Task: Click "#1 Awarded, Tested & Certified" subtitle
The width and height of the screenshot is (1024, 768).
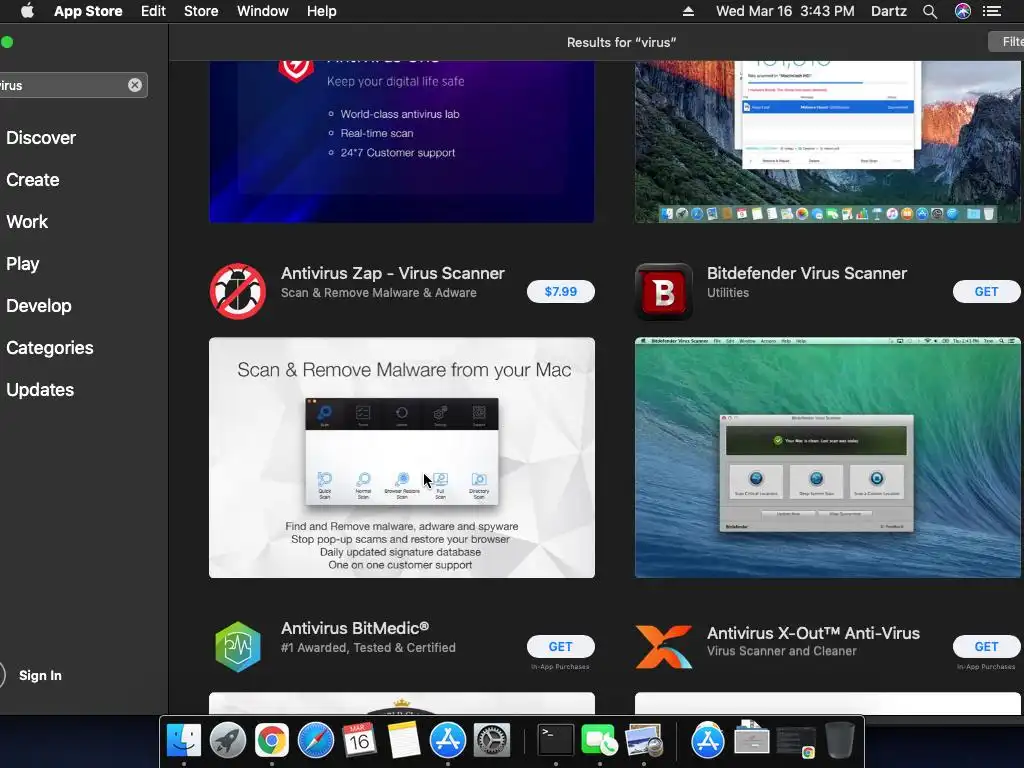Action: (368, 648)
